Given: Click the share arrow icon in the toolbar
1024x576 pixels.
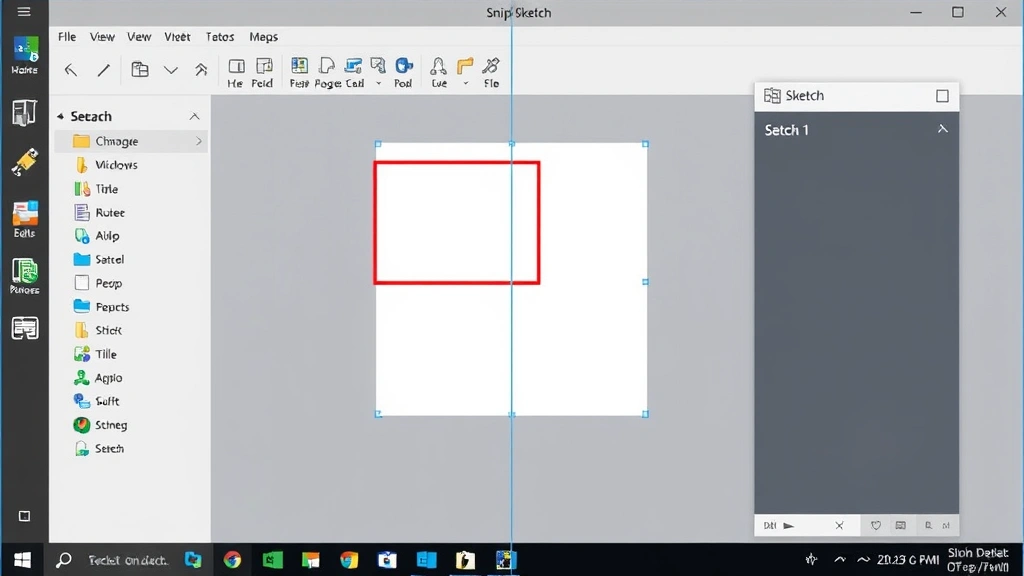Looking at the screenshot, I should tap(199, 69).
